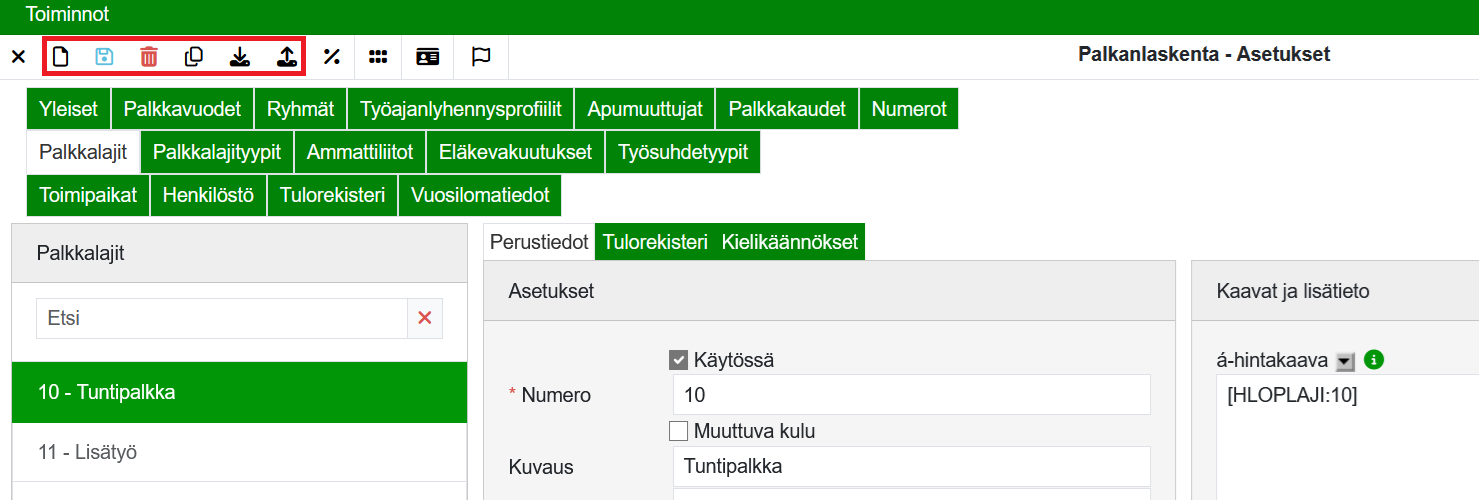
Task: Click the download import icon
Action: pyautogui.click(x=240, y=57)
